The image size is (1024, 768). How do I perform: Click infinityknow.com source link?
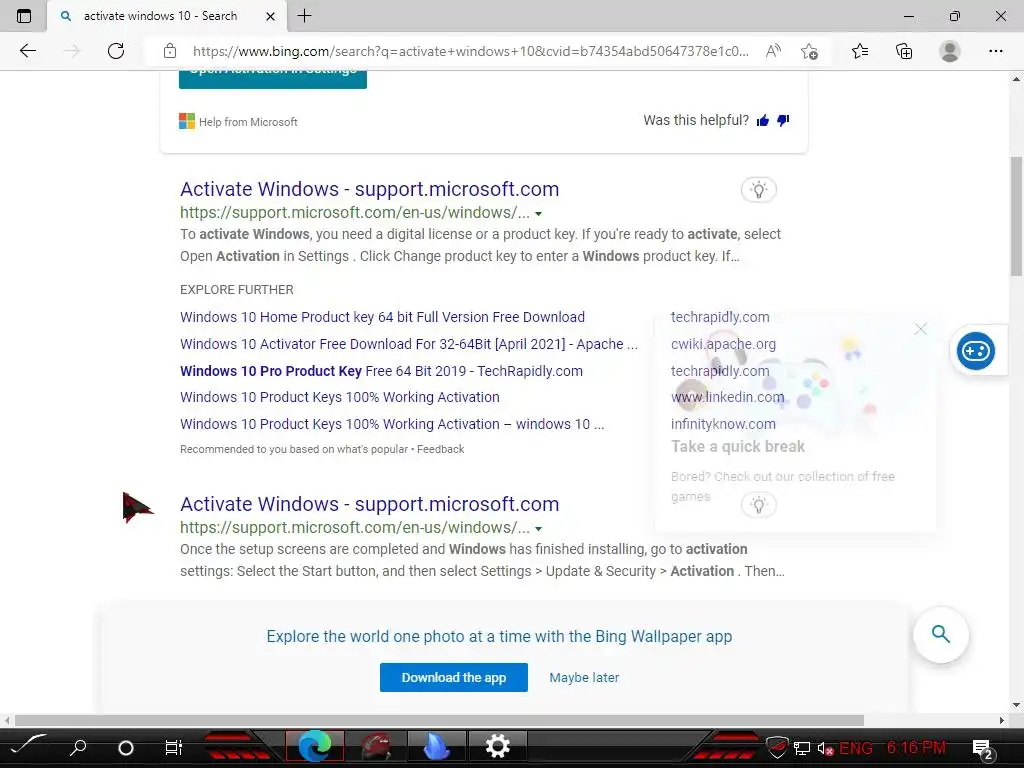tap(723, 424)
